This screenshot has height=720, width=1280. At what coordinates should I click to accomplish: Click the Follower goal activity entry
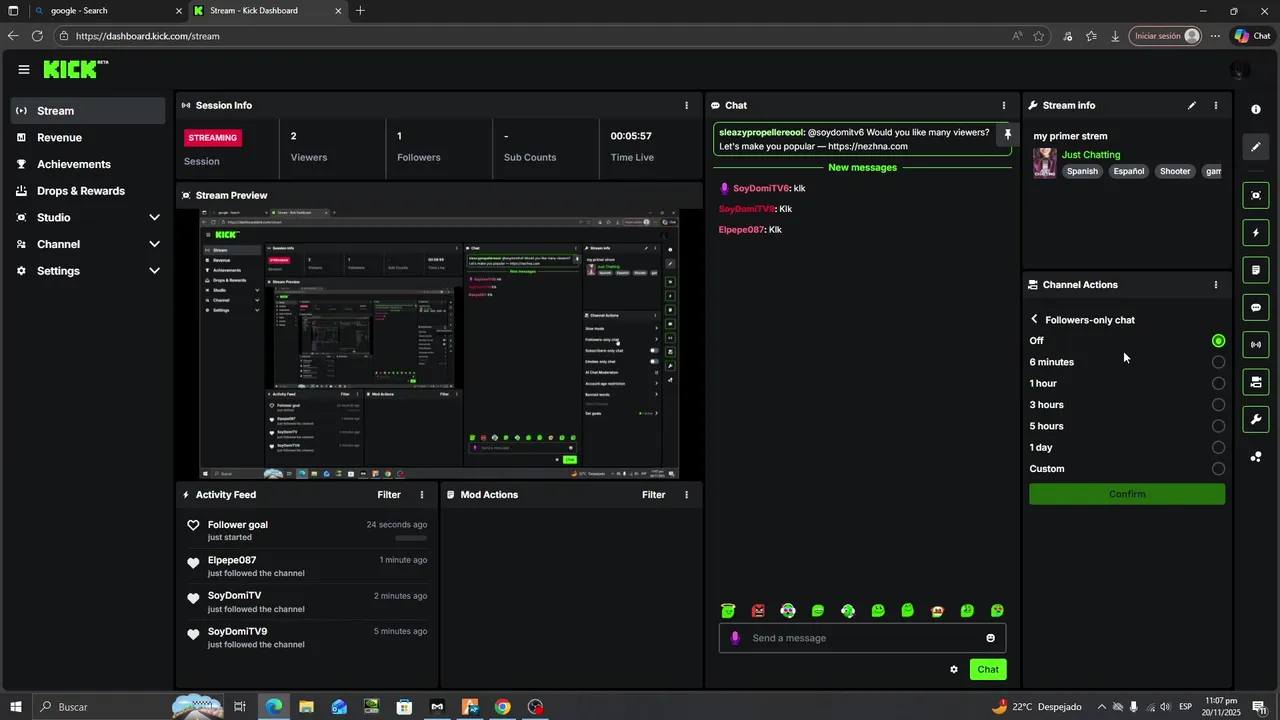tap(307, 530)
